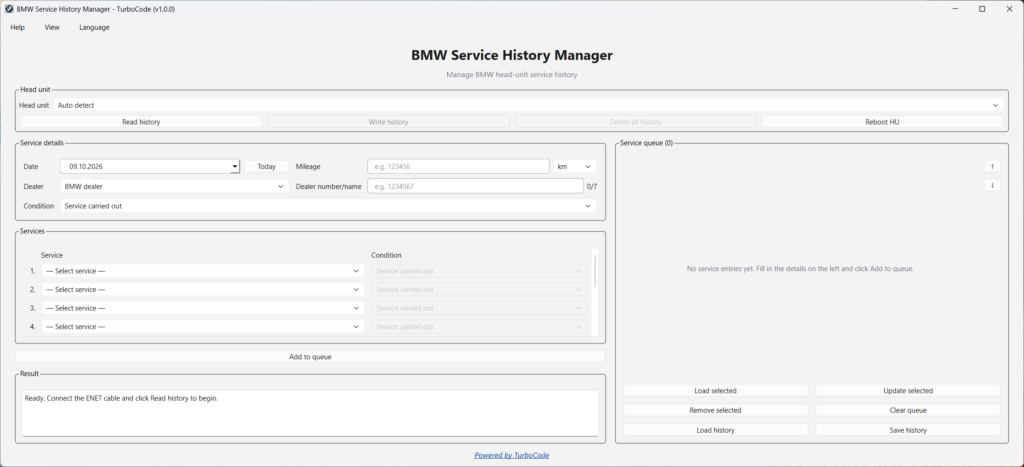Click inside the Result text area
This screenshot has height=467, width=1024.
click(310, 413)
